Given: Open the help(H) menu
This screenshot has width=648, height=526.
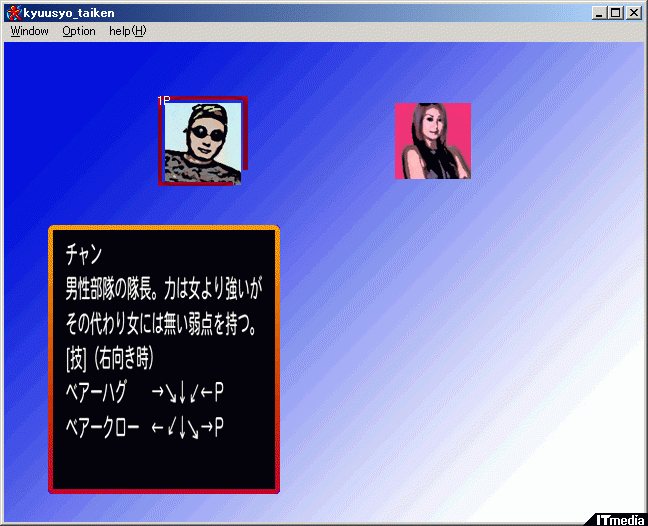Looking at the screenshot, I should point(127,31).
